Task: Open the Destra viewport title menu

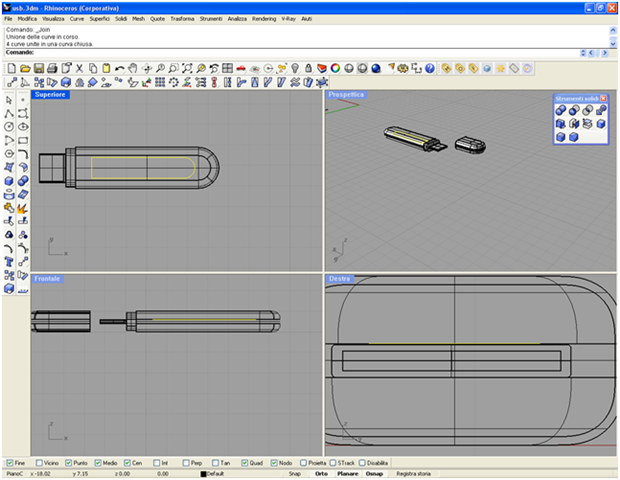Action: coord(340,279)
